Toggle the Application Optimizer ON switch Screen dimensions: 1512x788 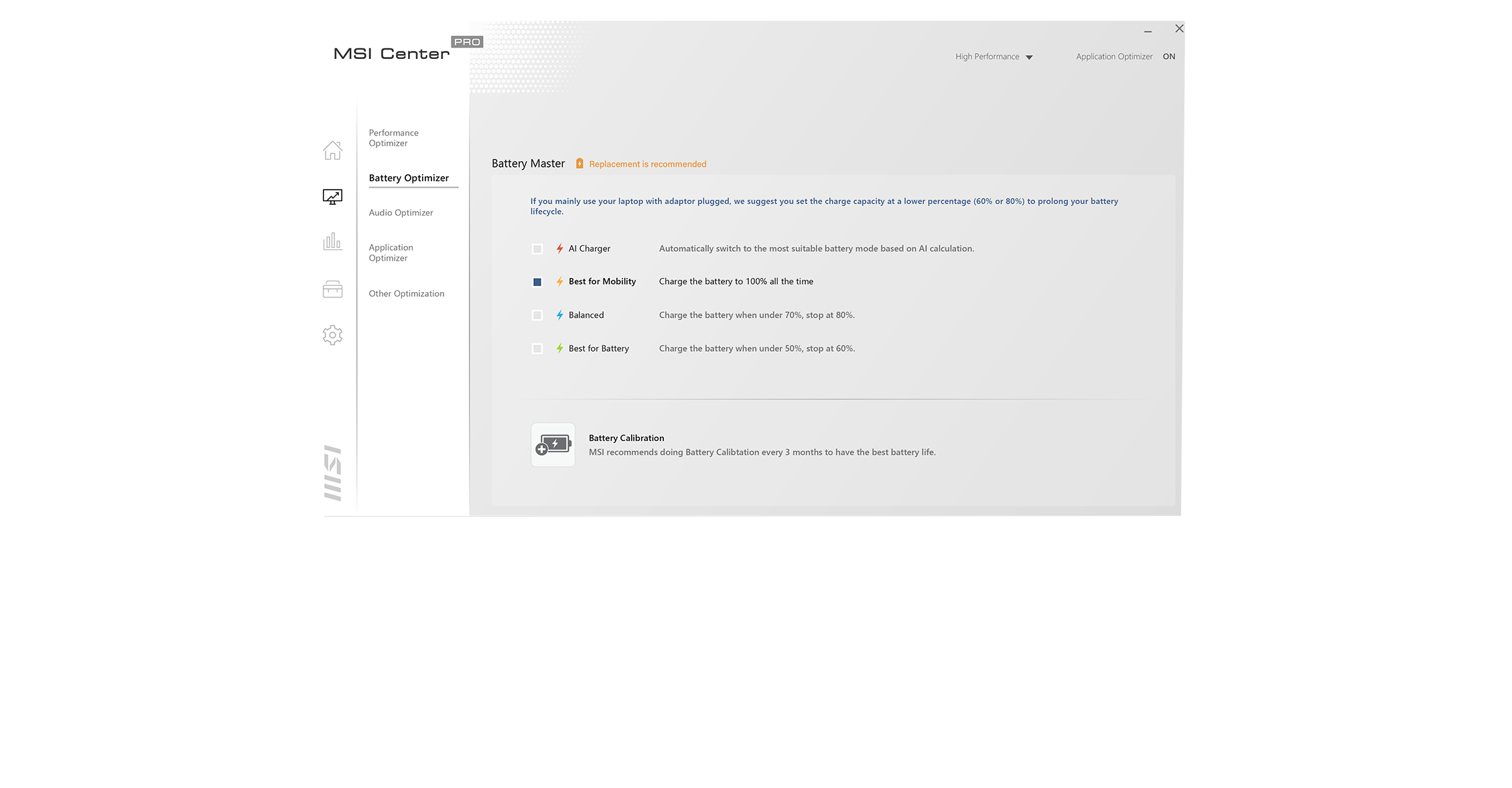pyautogui.click(x=1169, y=57)
